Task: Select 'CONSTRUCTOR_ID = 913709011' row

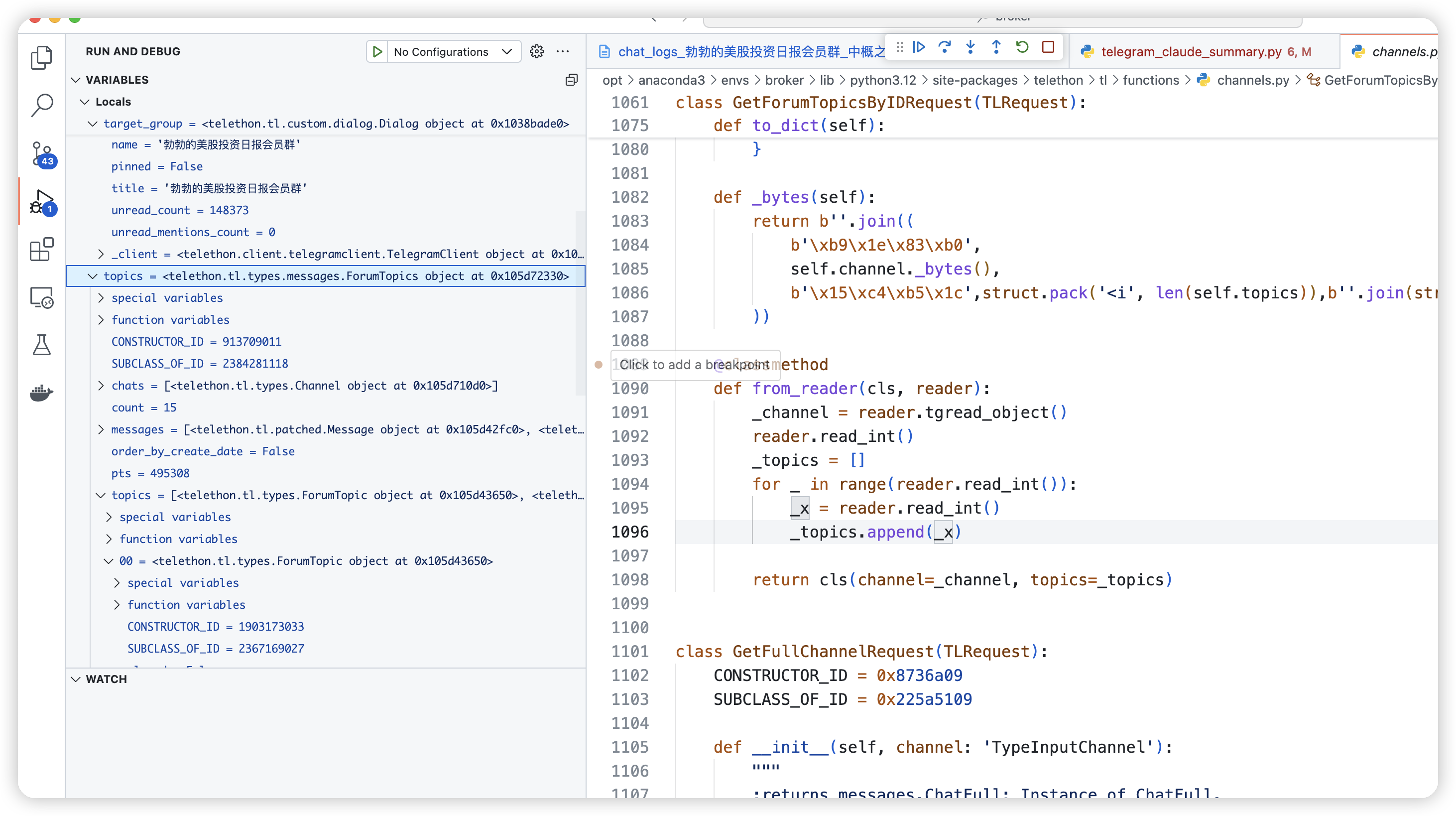Action: coord(326,342)
